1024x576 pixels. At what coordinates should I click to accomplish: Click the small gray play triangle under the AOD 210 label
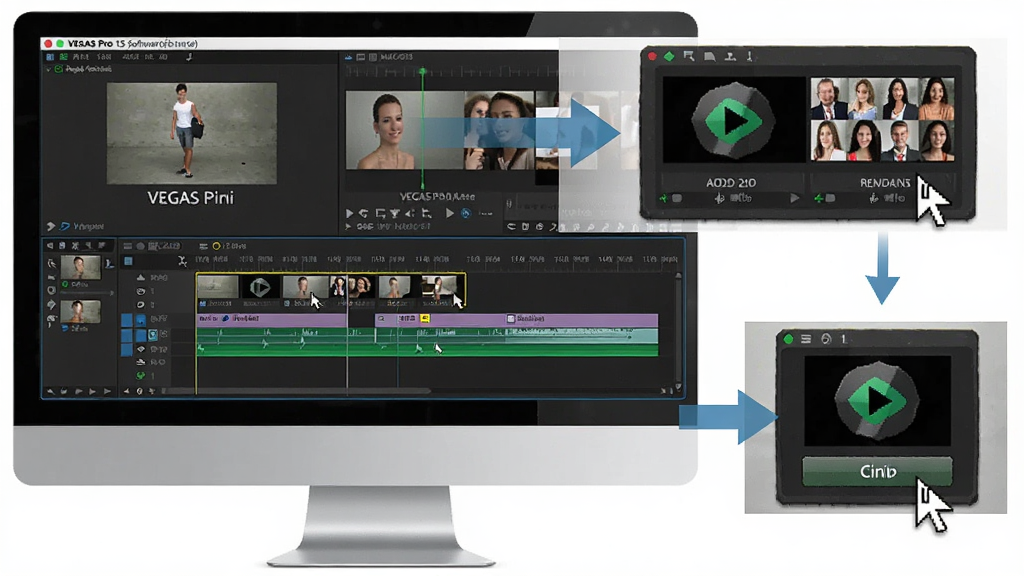794,198
